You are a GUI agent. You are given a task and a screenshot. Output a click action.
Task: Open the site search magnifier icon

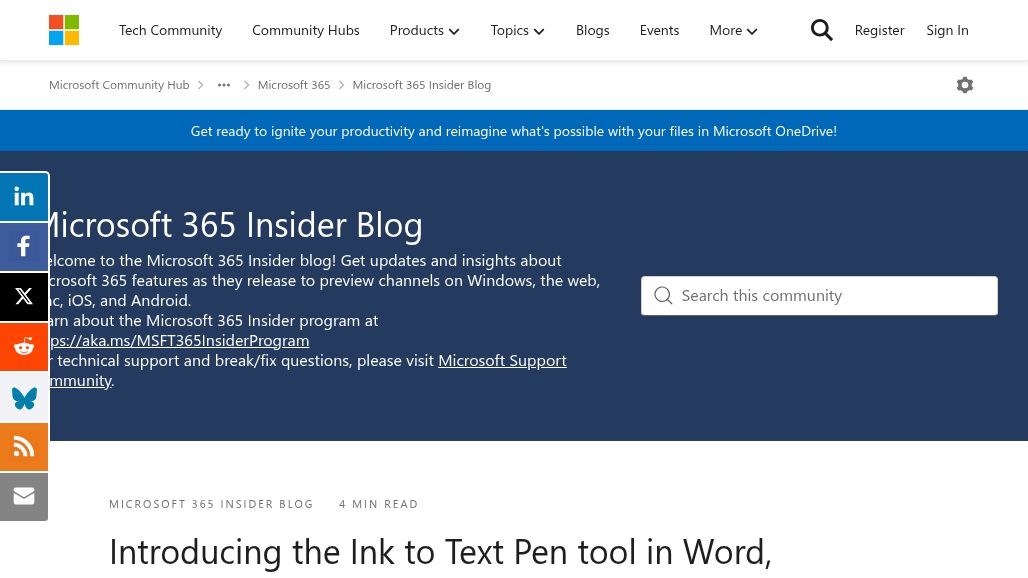[x=821, y=30]
